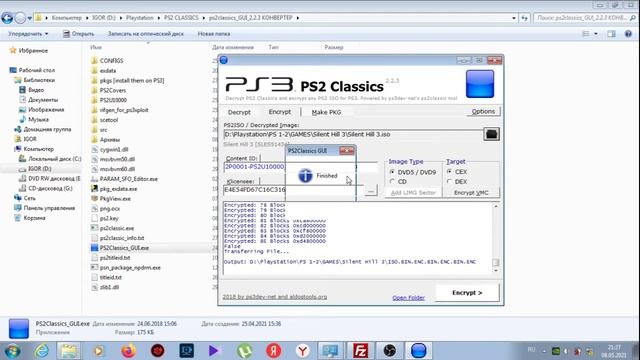The width and height of the screenshot is (640, 360).
Task: Open the Упорядочить dropdown menu
Action: click(x=28, y=34)
